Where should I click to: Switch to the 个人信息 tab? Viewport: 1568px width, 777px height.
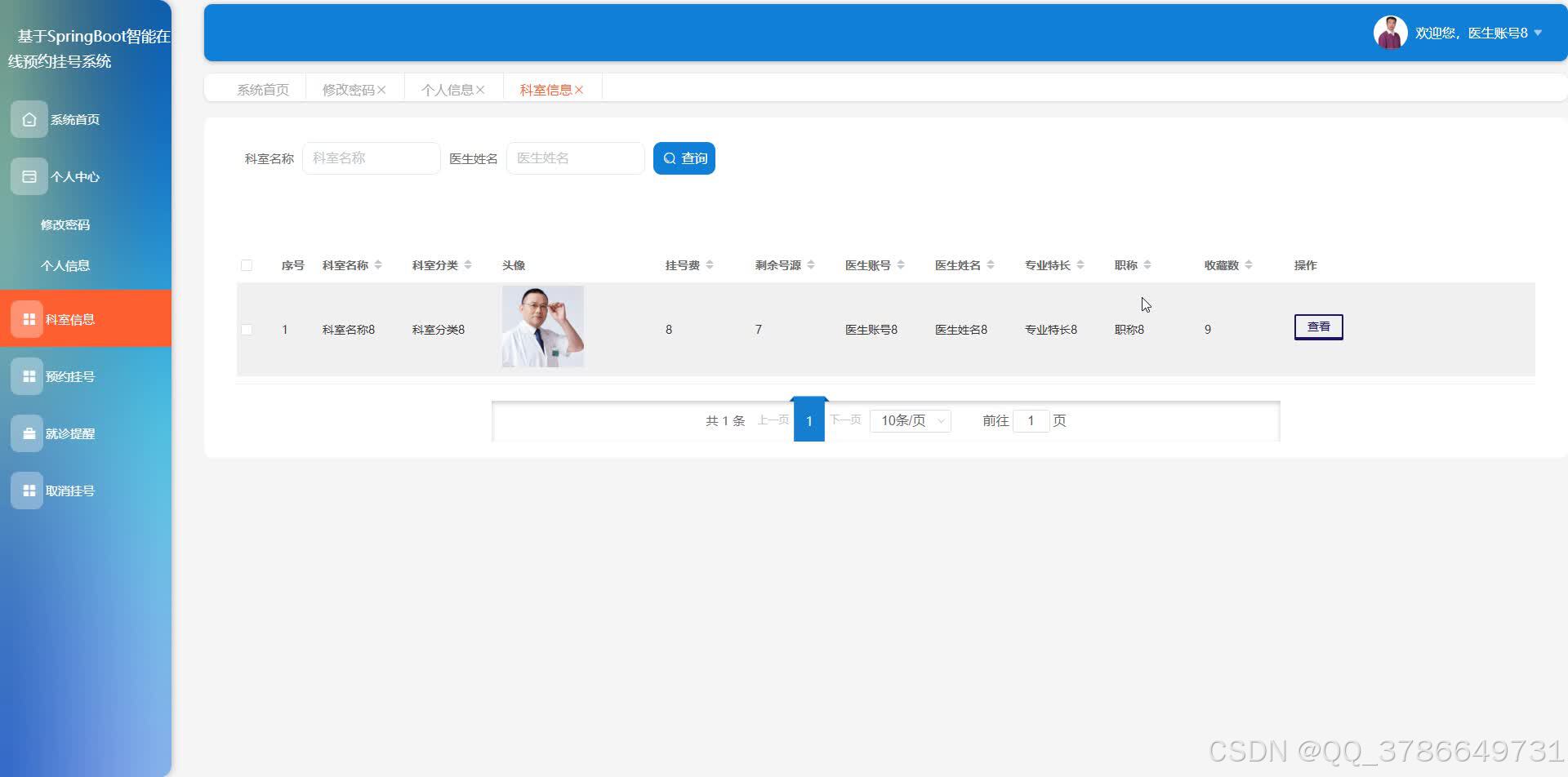[x=448, y=90]
